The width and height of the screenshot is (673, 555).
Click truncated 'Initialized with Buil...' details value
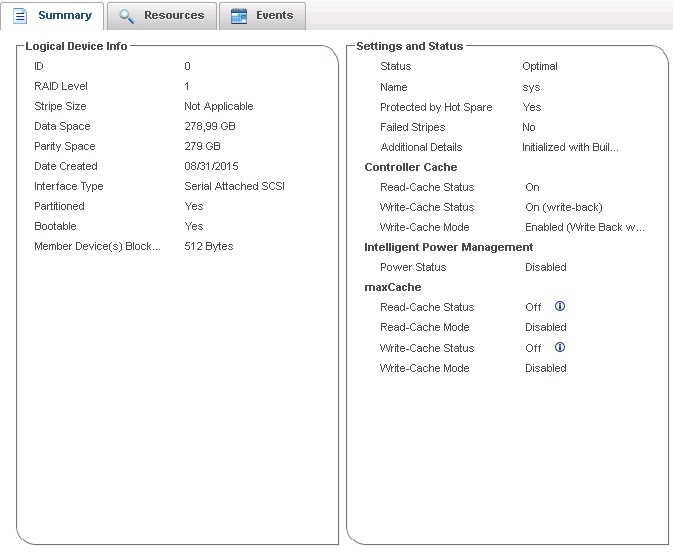tap(570, 147)
